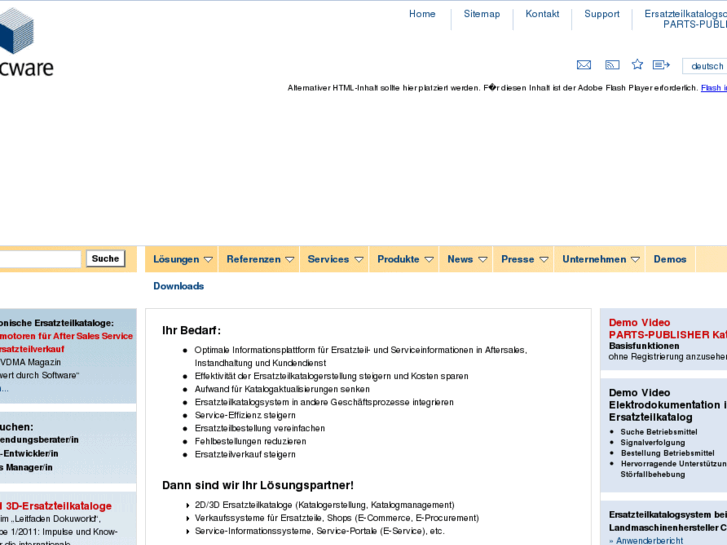Click 'Bestellung Betriebsmittel' bullet text

(x=668, y=453)
